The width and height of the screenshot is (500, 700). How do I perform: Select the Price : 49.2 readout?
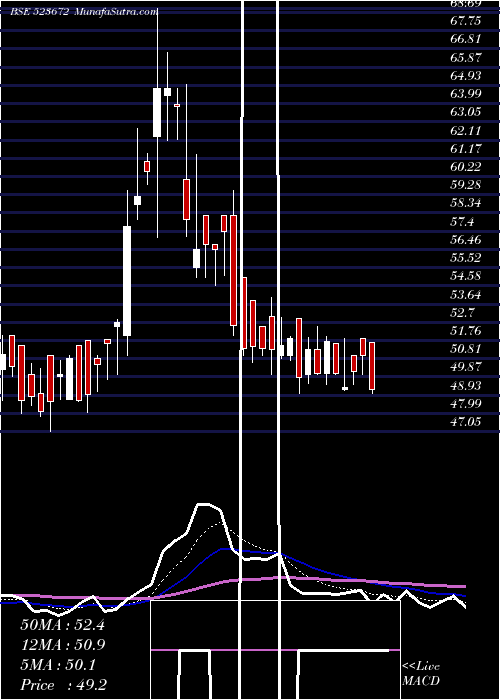click(63, 686)
